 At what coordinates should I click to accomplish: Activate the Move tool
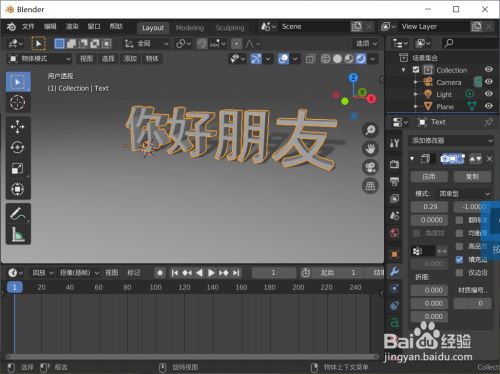coord(18,127)
